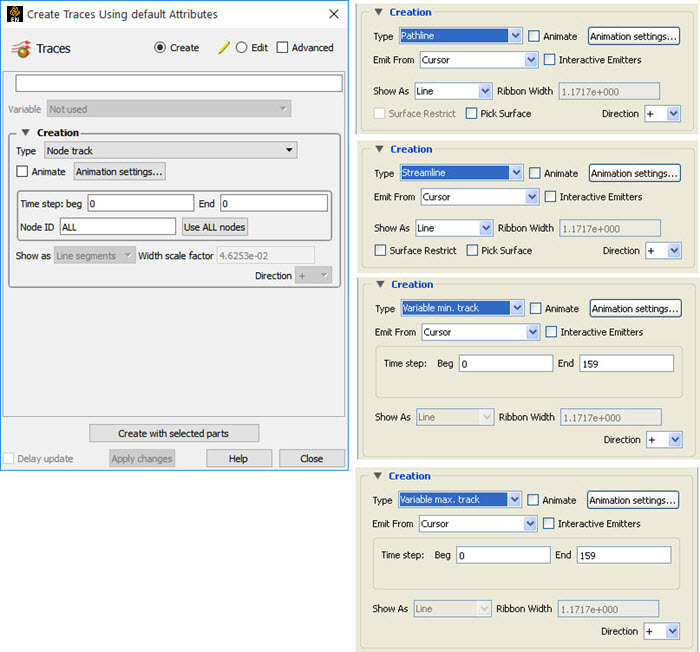Click the EnSight app icon in title bar
This screenshot has width=700, height=652.
coord(15,14)
